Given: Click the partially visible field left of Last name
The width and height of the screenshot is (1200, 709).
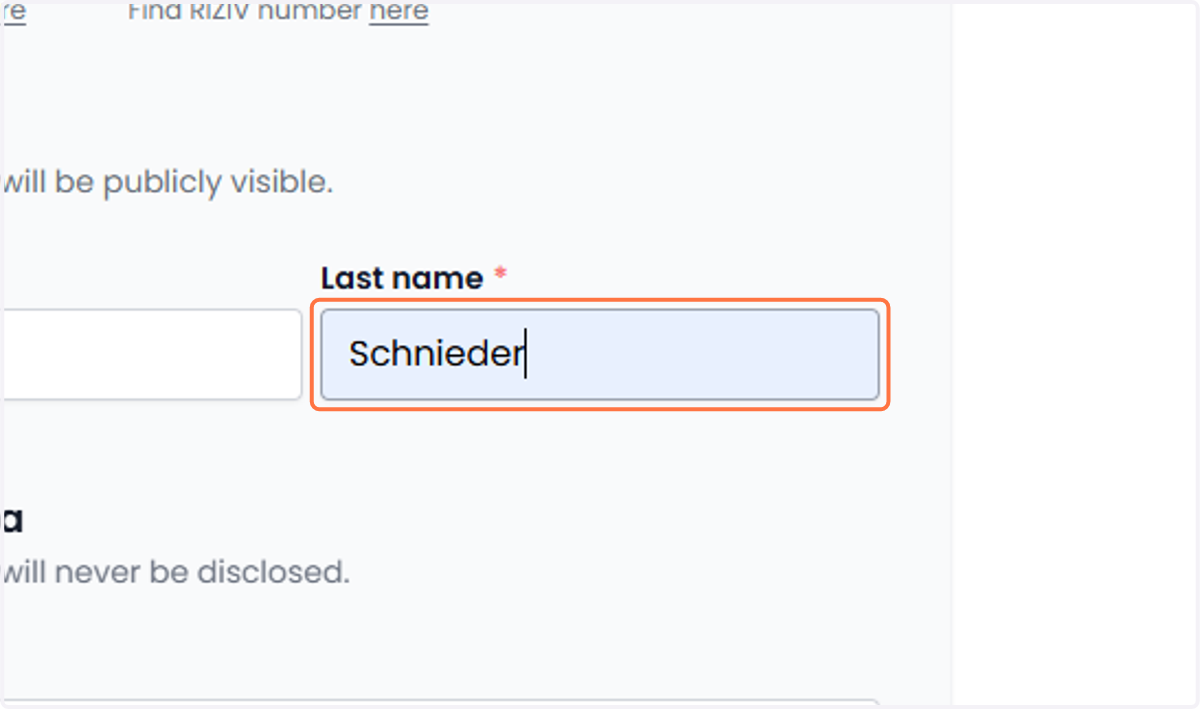Looking at the screenshot, I should 152,354.
